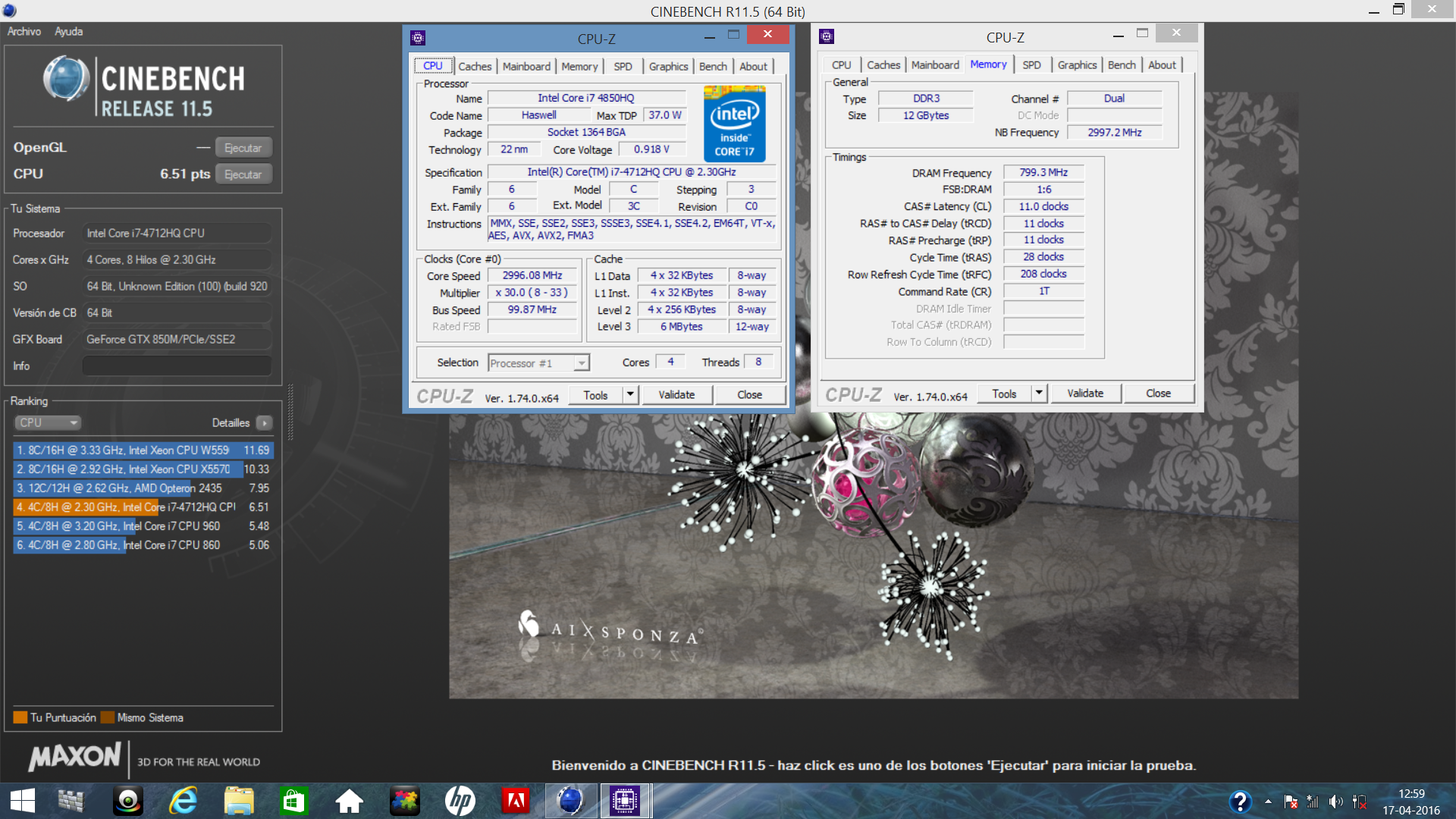This screenshot has width=1456, height=819.
Task: Switch to Mainboard tab in left CPU-Z
Action: point(526,67)
